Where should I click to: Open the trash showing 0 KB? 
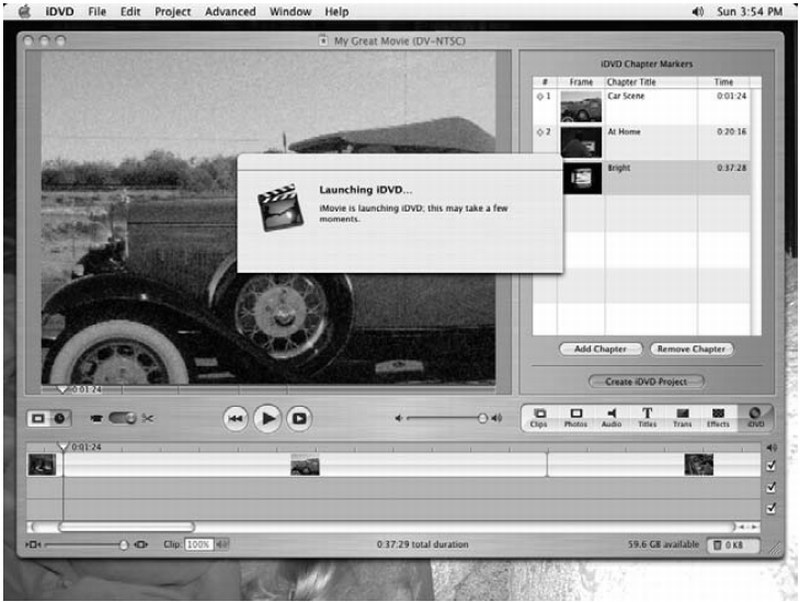[733, 545]
